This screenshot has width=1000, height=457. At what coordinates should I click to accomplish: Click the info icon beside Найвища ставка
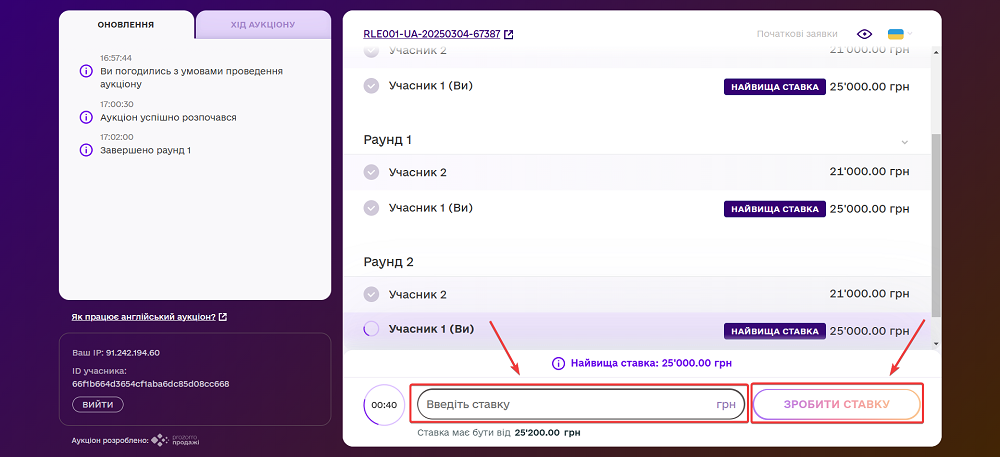pos(557,363)
